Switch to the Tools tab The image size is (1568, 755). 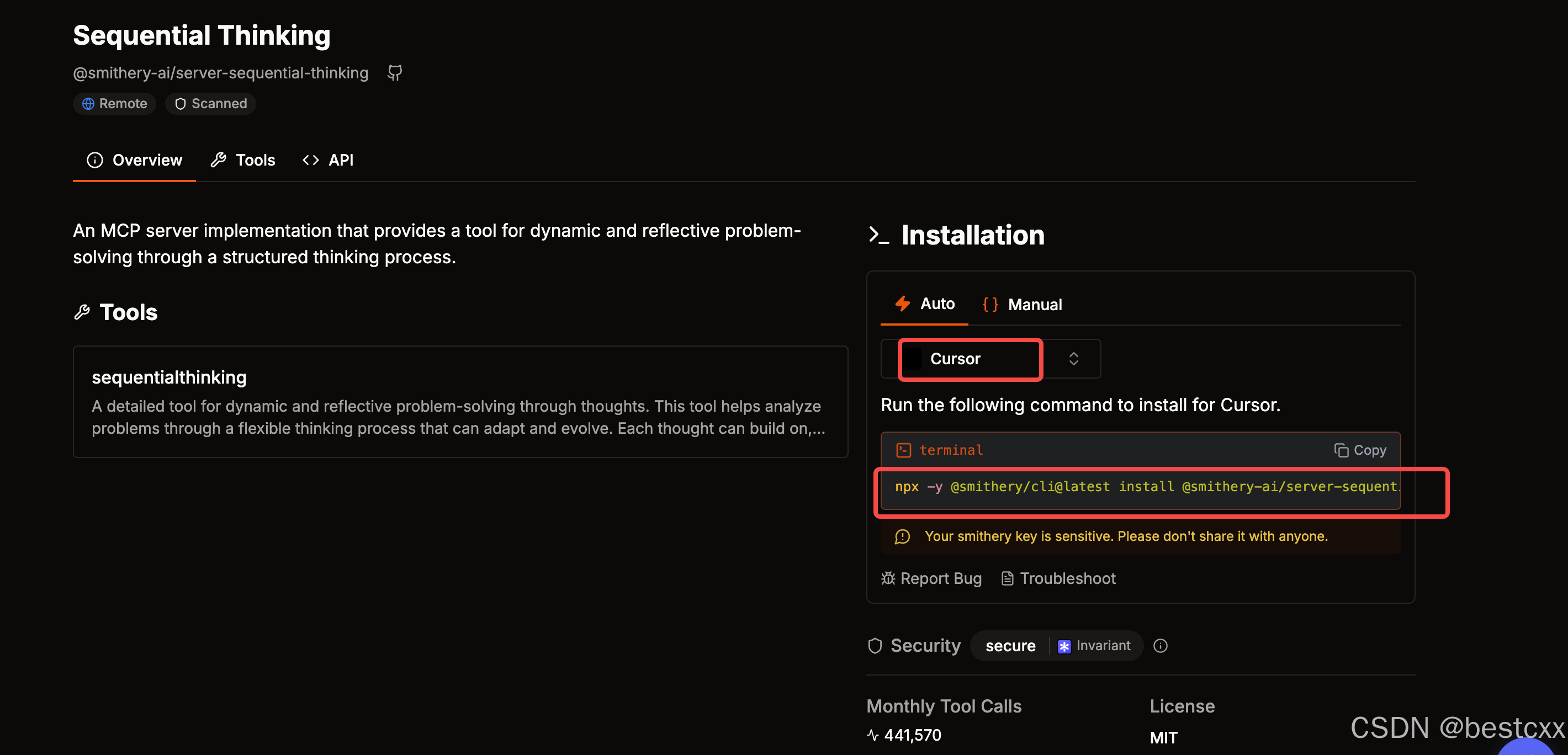pyautogui.click(x=243, y=160)
